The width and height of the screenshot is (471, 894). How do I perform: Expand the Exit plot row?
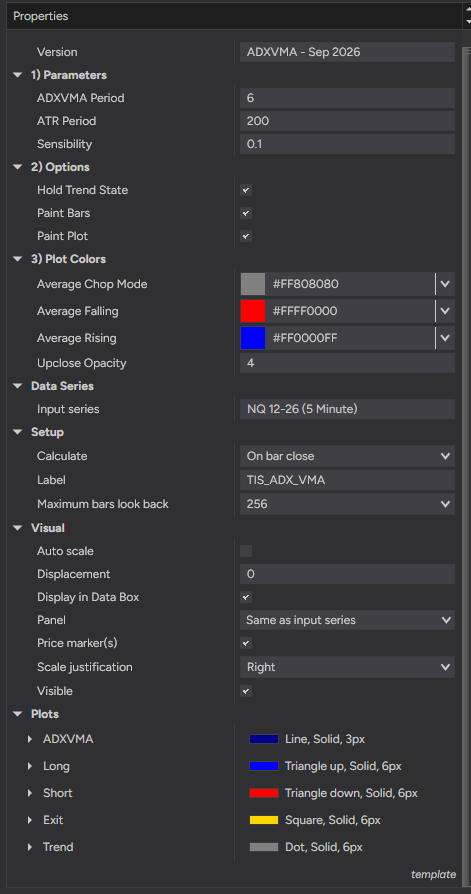click(x=30, y=820)
